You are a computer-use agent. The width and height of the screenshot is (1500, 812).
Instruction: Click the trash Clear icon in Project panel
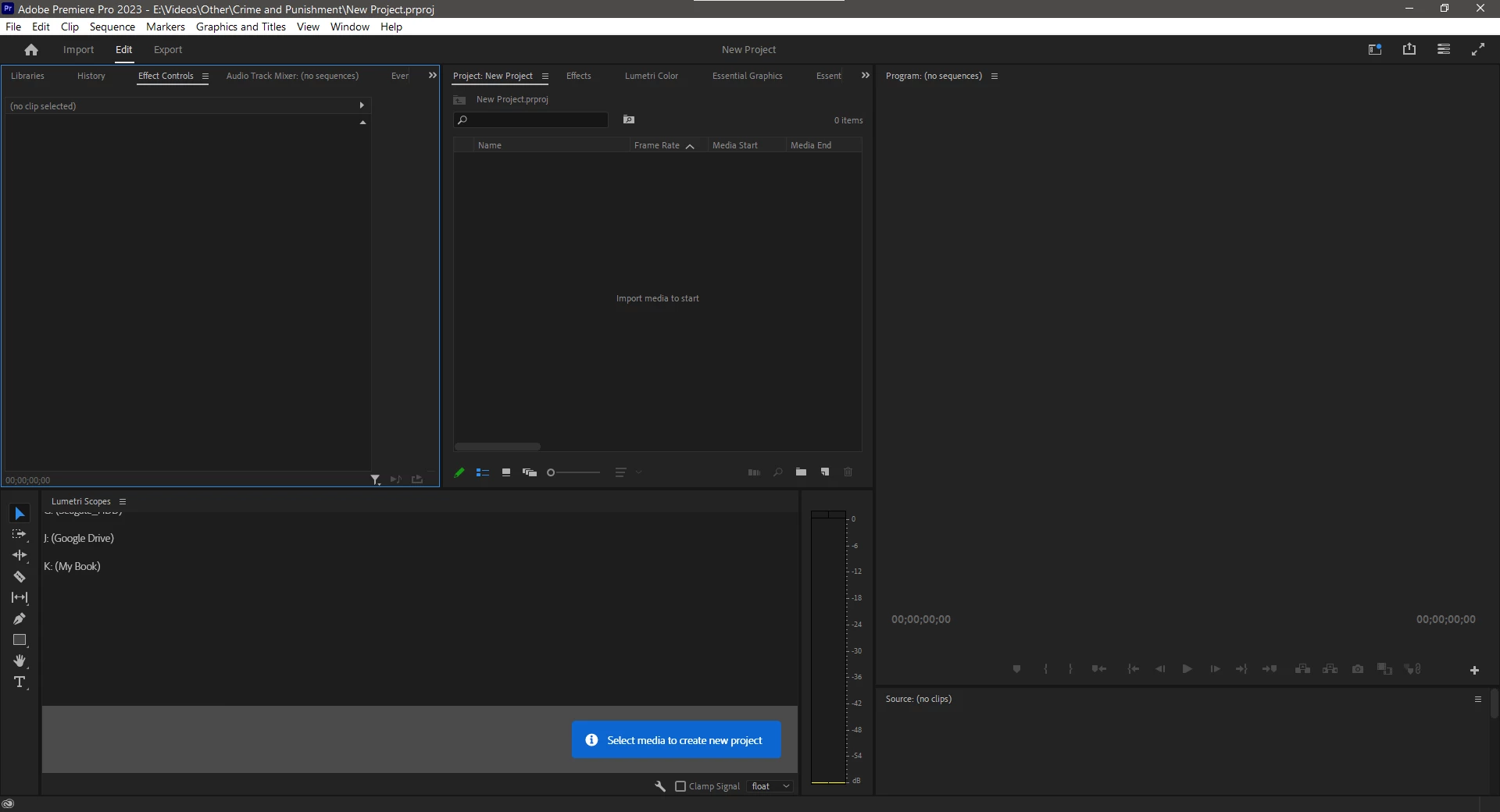click(848, 472)
